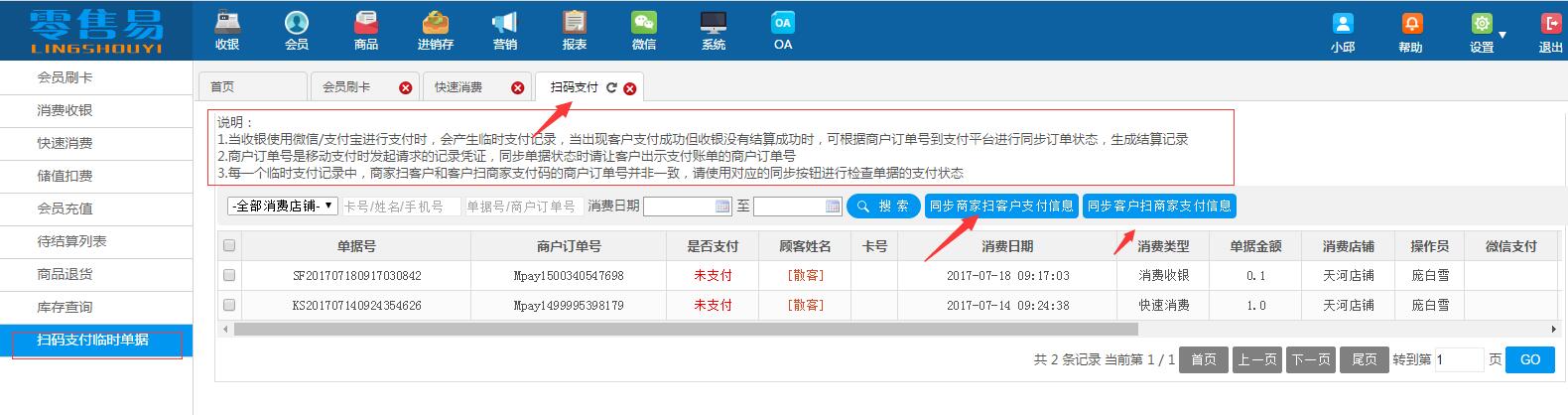The height and width of the screenshot is (415, 1568).
Task: Open 储值扣费 in the sidebar
Action: [x=96, y=176]
